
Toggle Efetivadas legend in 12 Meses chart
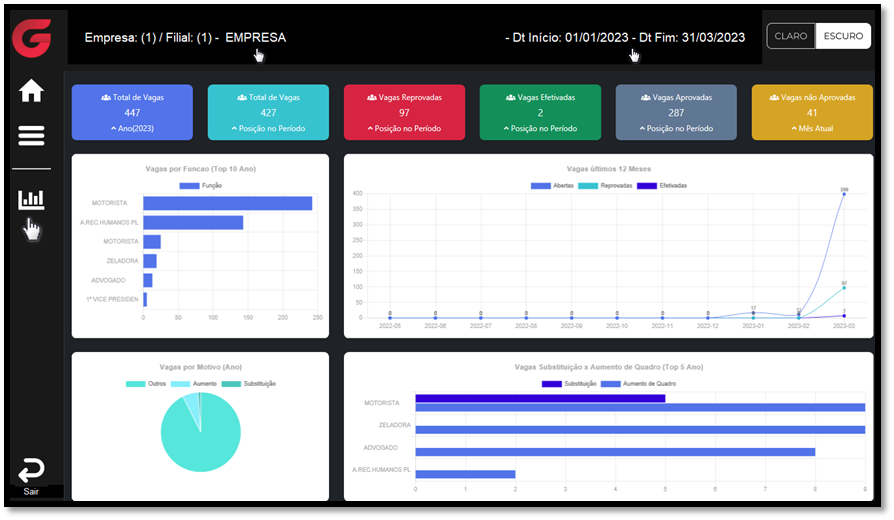[x=661, y=186]
